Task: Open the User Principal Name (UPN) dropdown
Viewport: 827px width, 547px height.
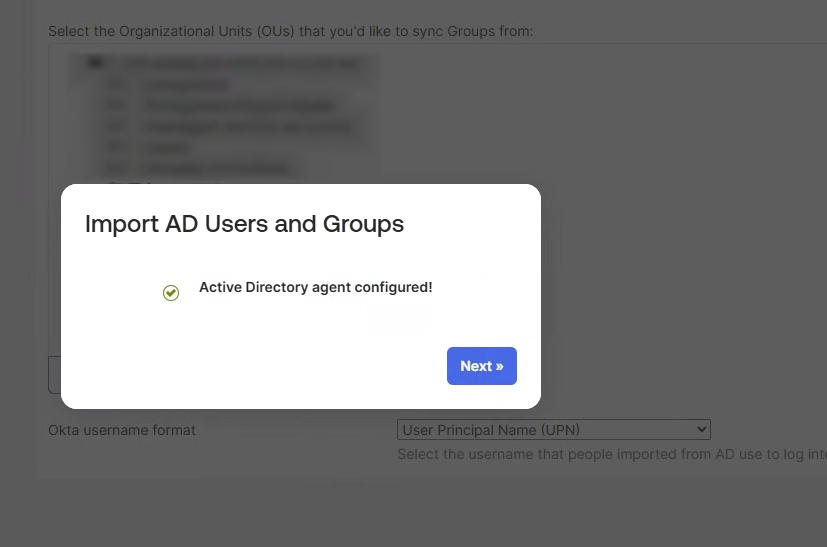Action: point(554,429)
